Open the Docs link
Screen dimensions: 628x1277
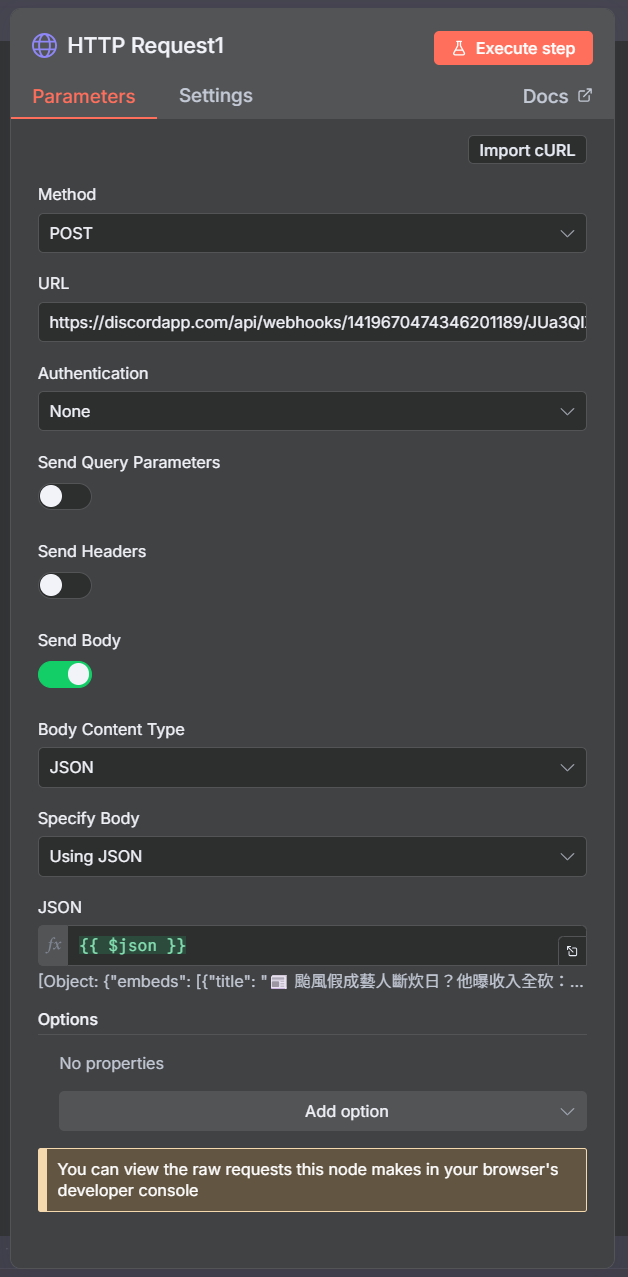point(546,97)
